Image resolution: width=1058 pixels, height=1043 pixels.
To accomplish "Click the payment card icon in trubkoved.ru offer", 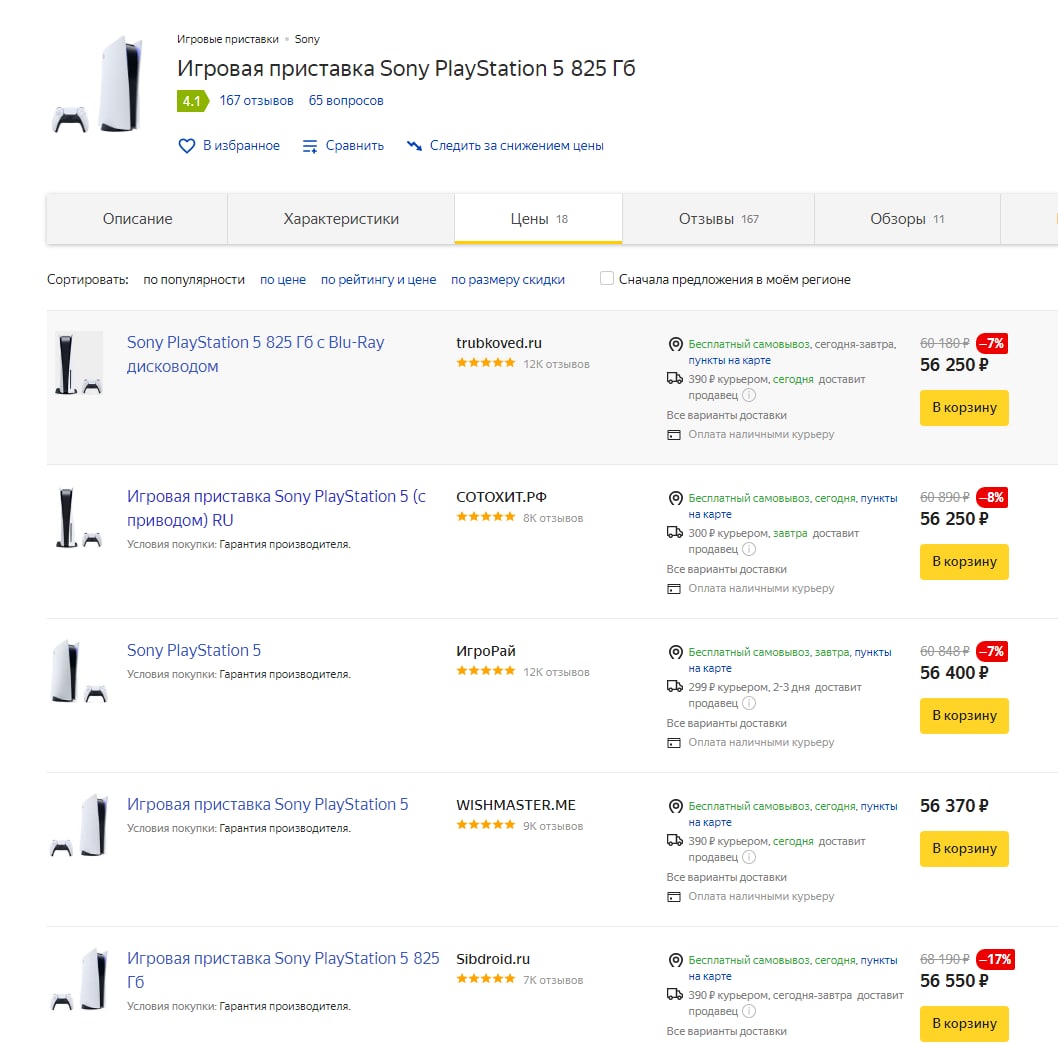I will [674, 435].
